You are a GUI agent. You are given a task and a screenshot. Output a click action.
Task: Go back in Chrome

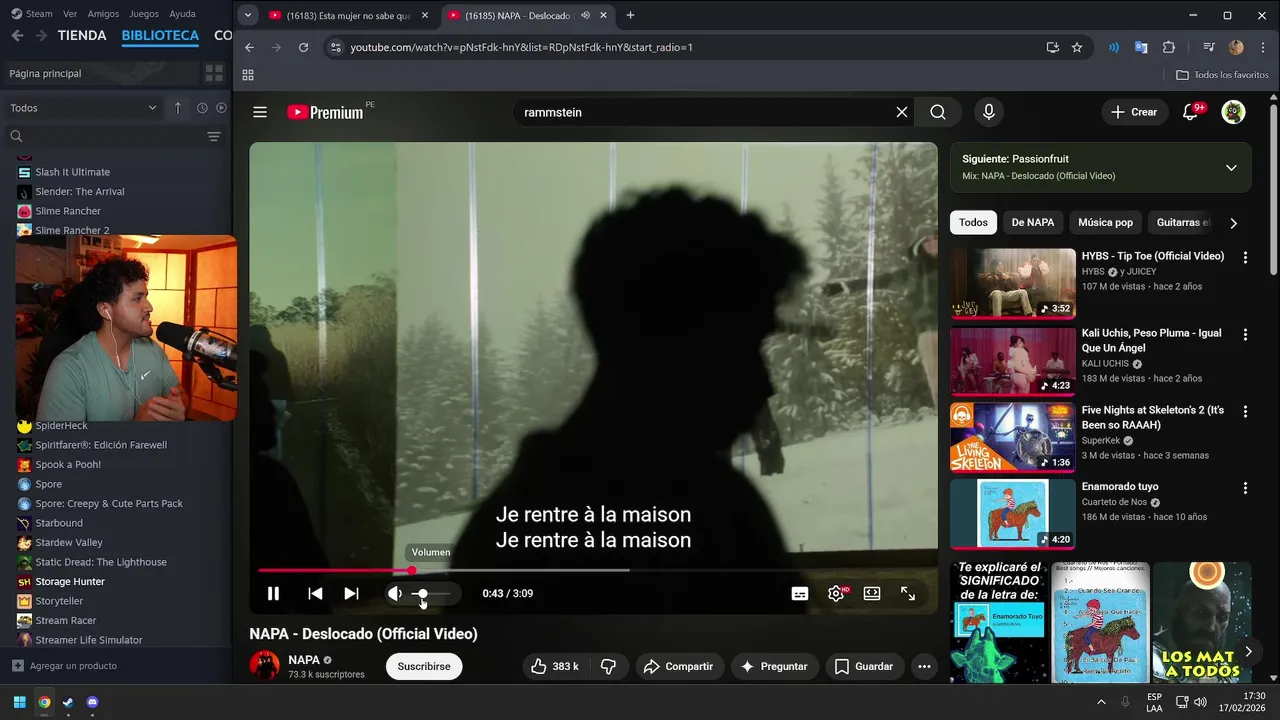(250, 47)
